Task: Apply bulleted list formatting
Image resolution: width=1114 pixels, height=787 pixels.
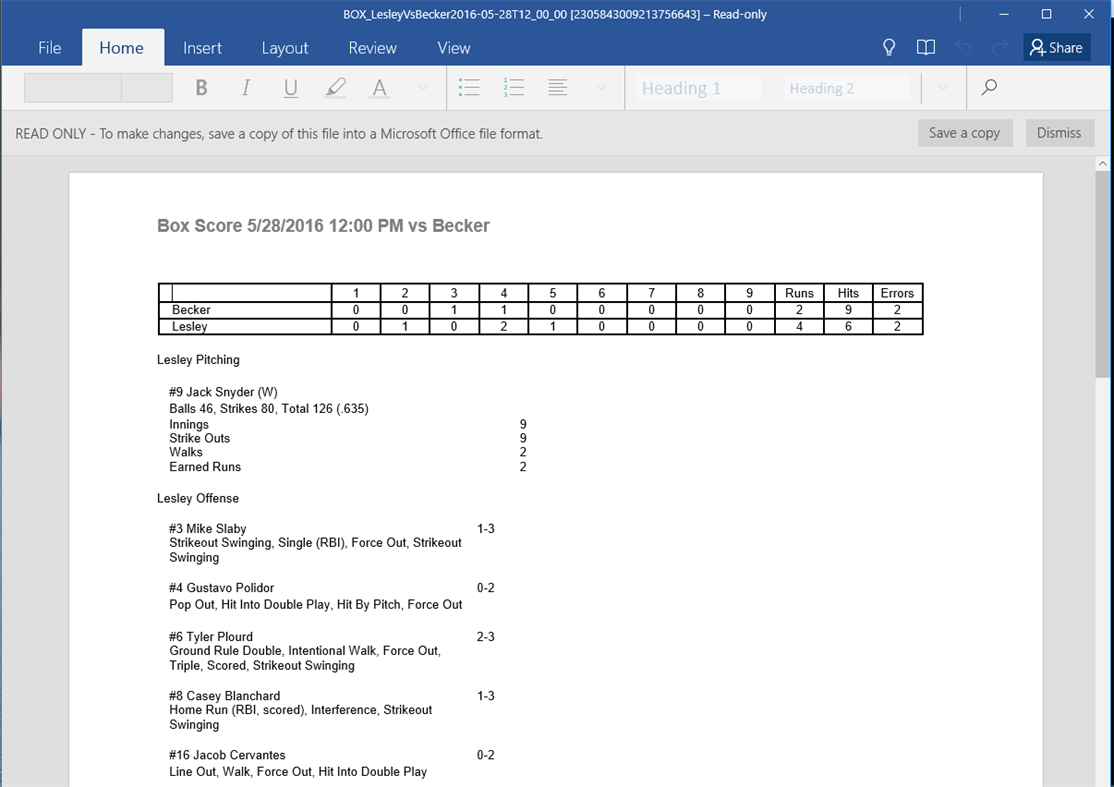Action: [469, 88]
